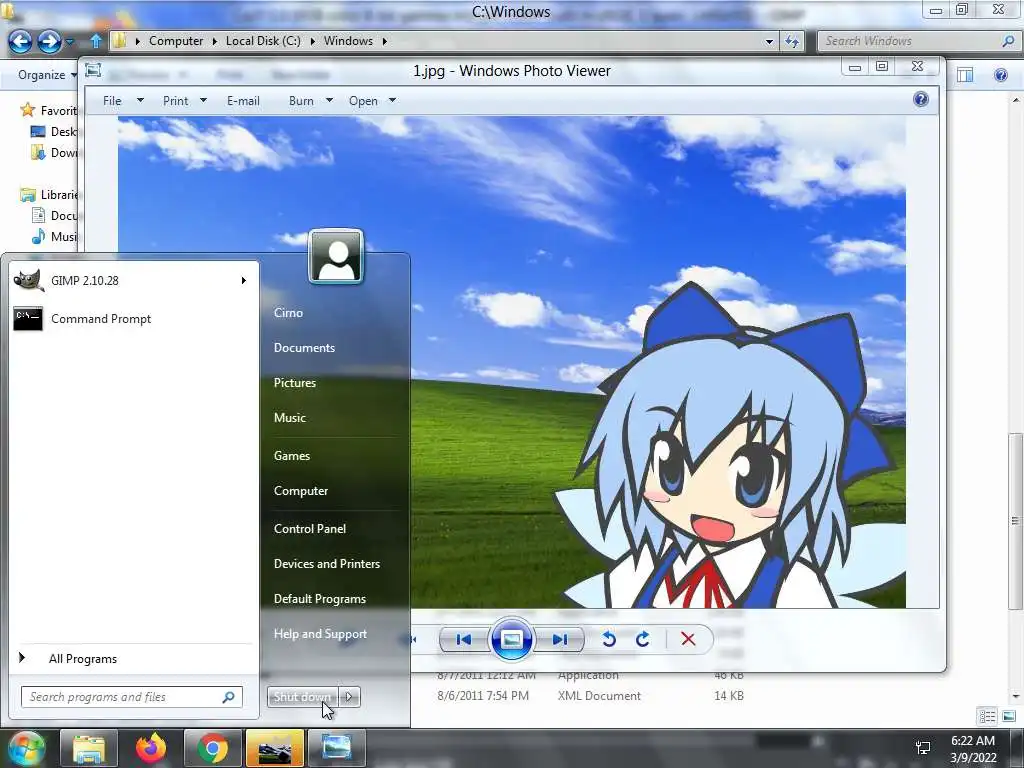Switch Explorer to large icons view

click(x=1008, y=716)
